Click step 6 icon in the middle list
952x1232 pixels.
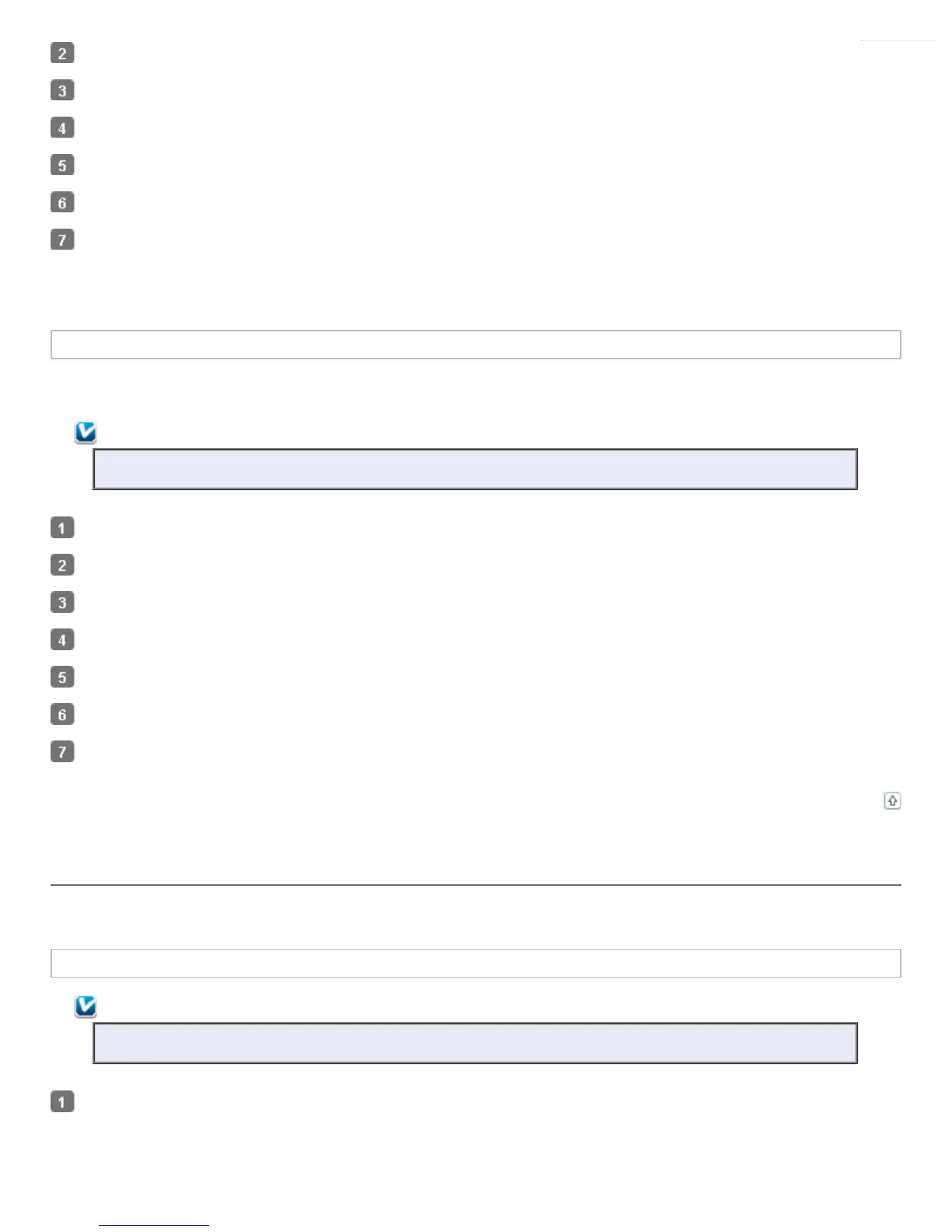(62, 714)
